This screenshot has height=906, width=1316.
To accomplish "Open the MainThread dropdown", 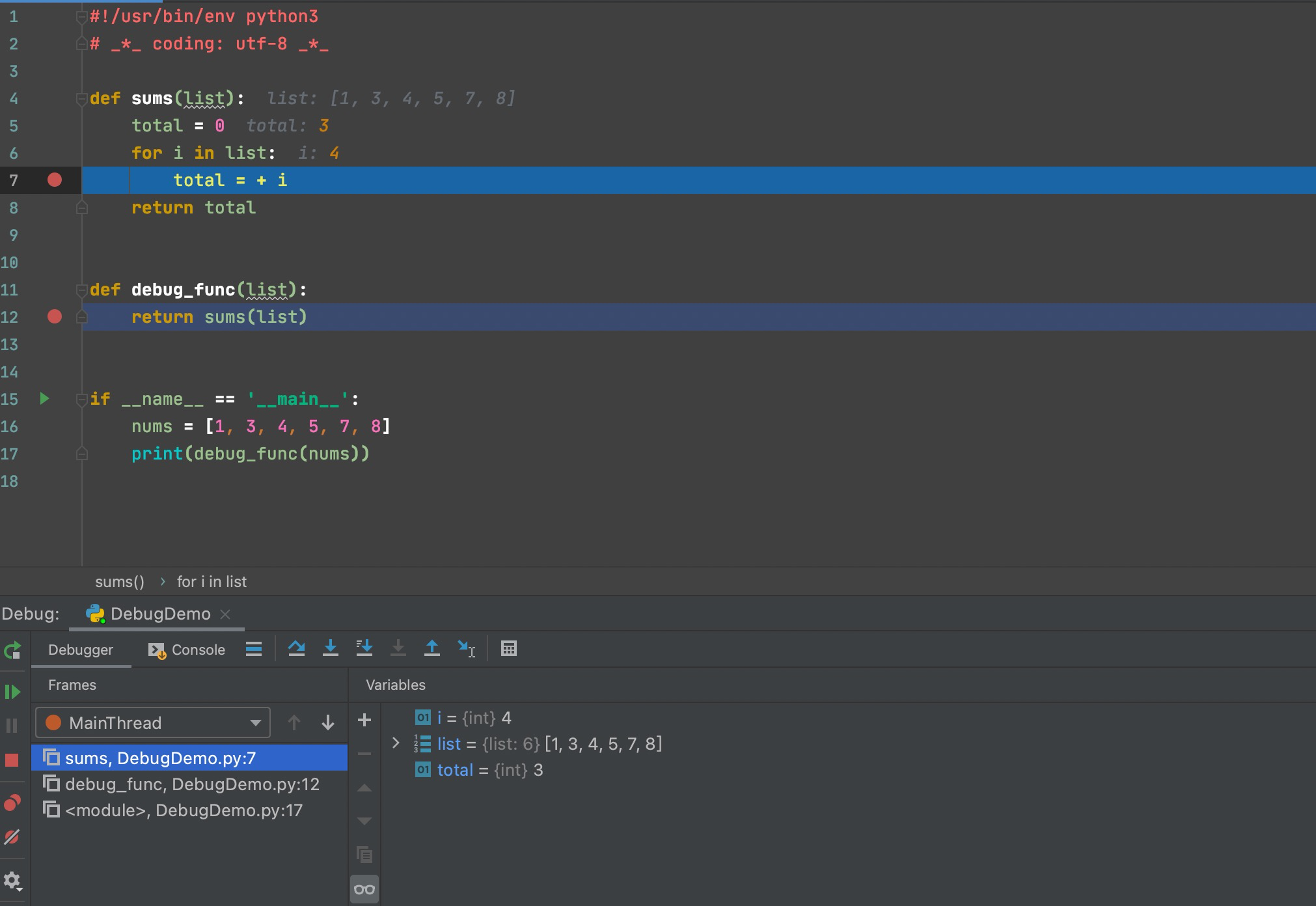I will pyautogui.click(x=153, y=722).
